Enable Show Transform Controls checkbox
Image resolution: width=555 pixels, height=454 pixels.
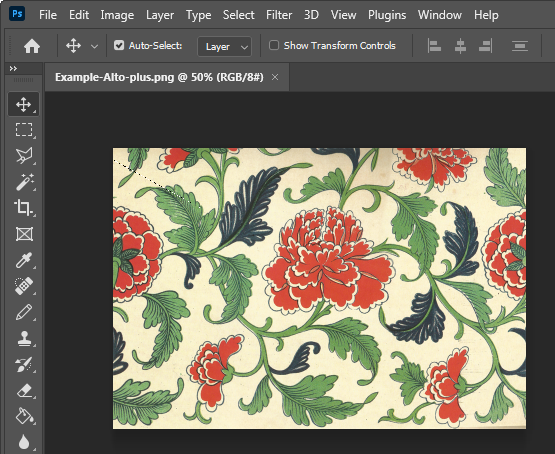point(274,45)
